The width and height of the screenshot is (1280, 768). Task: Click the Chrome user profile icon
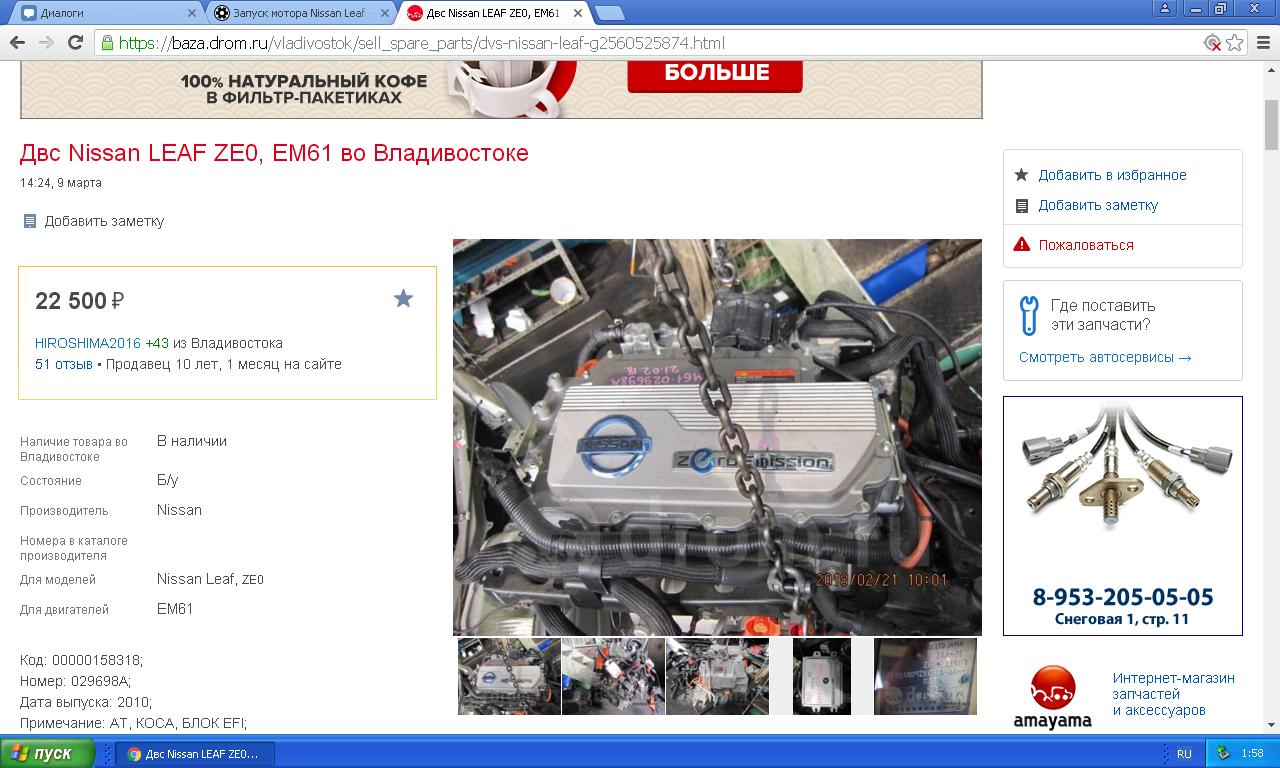(x=1165, y=8)
